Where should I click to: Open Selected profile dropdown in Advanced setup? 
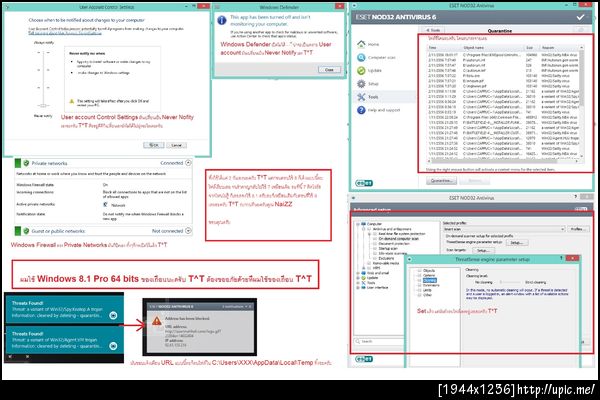pos(504,229)
